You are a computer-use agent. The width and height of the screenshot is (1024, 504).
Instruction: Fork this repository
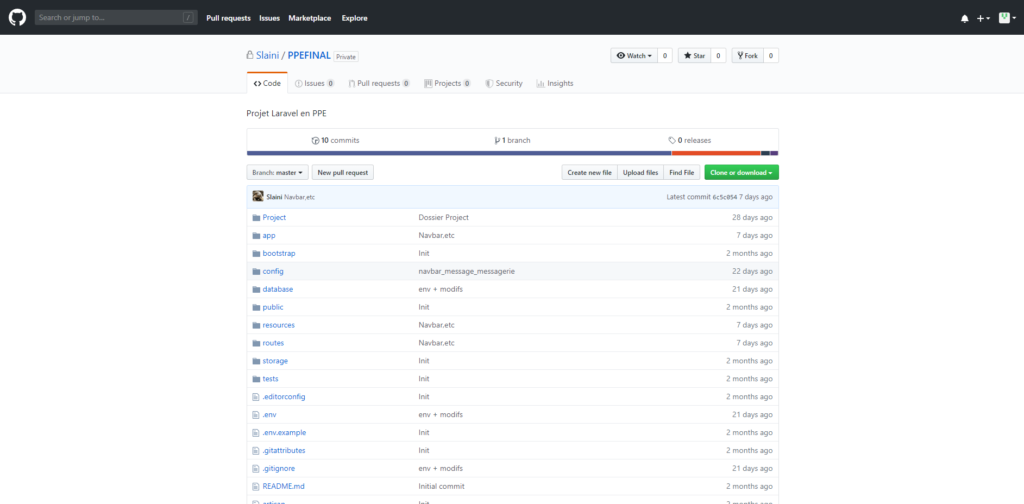click(748, 56)
